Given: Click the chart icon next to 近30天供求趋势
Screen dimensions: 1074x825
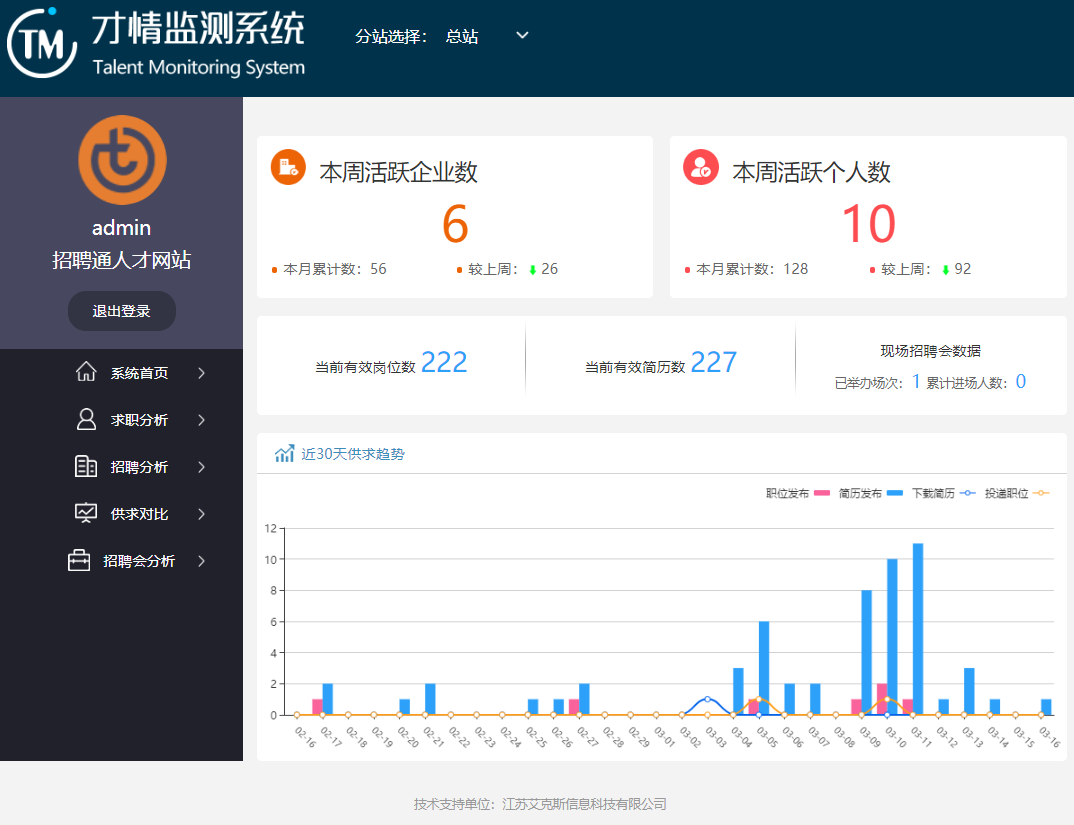Looking at the screenshot, I should pos(284,454).
